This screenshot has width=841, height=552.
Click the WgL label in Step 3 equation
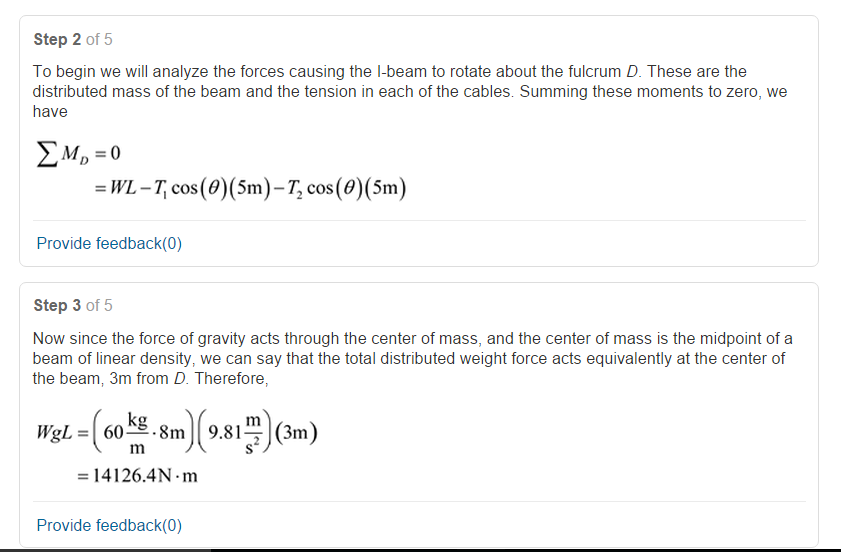pyautogui.click(x=53, y=432)
